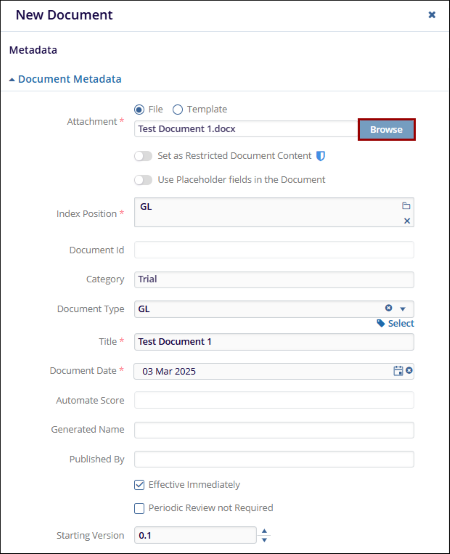This screenshot has height=554, width=450.
Task: Clear the Document Date value
Action: point(409,370)
